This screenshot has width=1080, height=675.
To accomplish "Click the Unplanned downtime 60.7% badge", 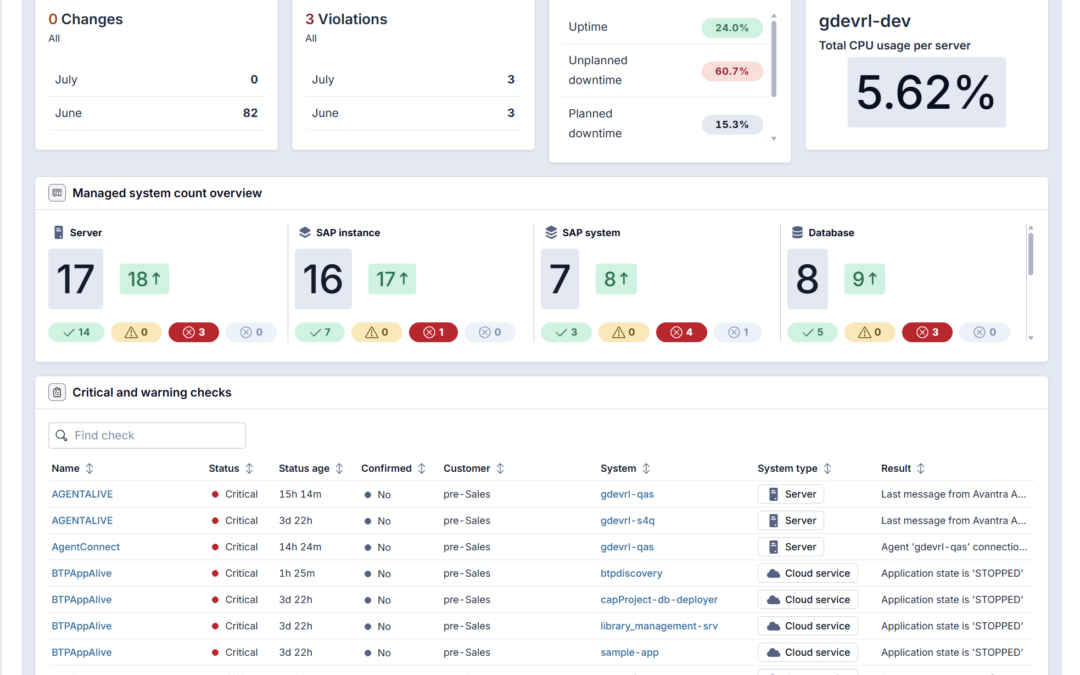I will point(731,71).
